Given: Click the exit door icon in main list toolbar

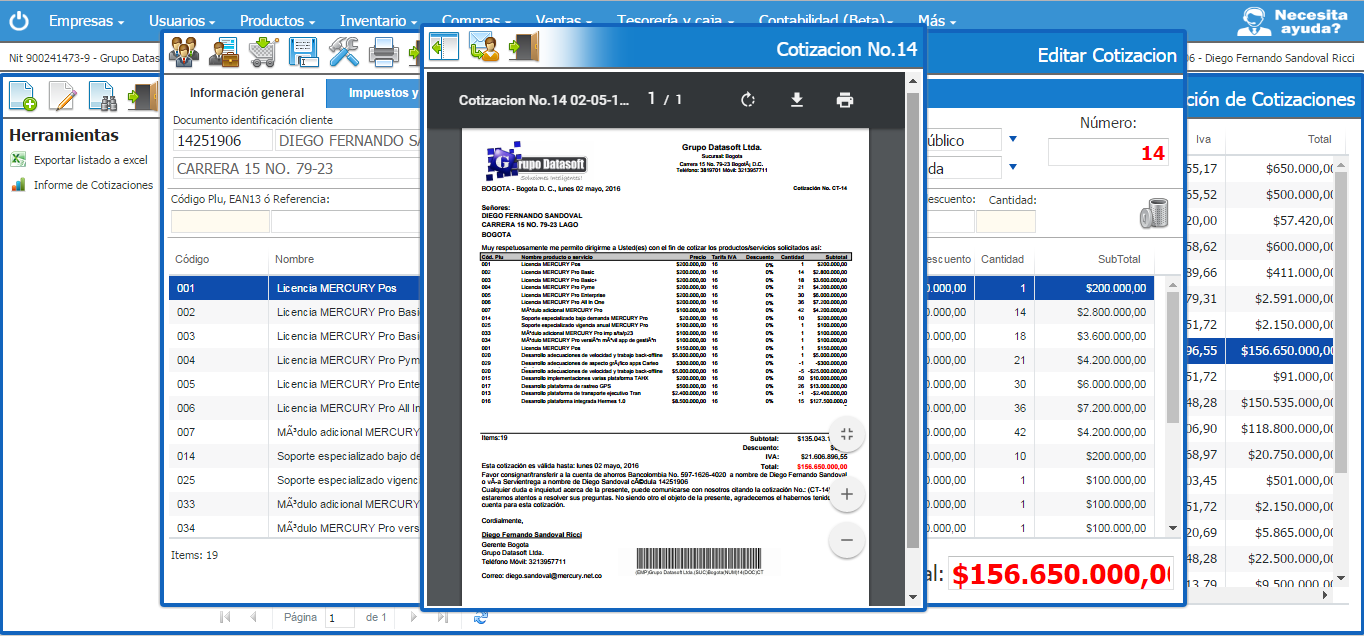Looking at the screenshot, I should pos(143,95).
